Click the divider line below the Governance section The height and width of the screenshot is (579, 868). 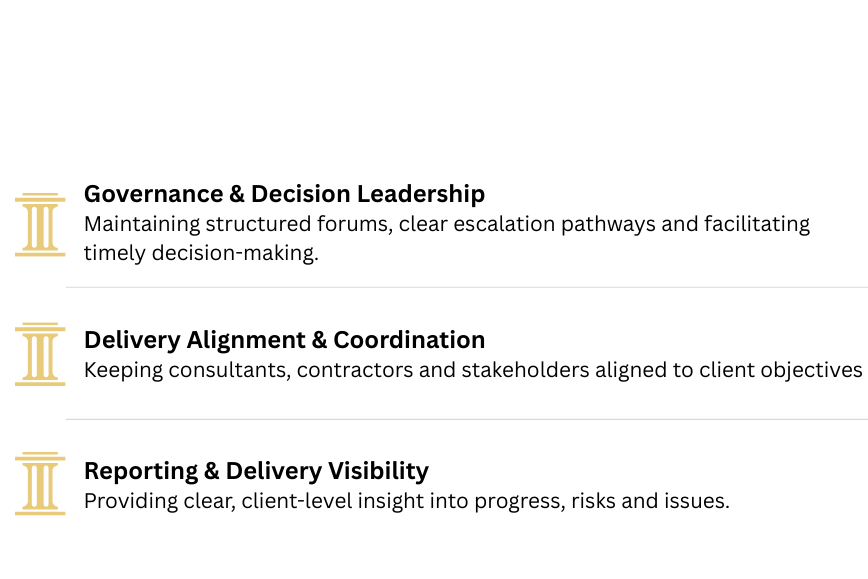[x=466, y=288]
